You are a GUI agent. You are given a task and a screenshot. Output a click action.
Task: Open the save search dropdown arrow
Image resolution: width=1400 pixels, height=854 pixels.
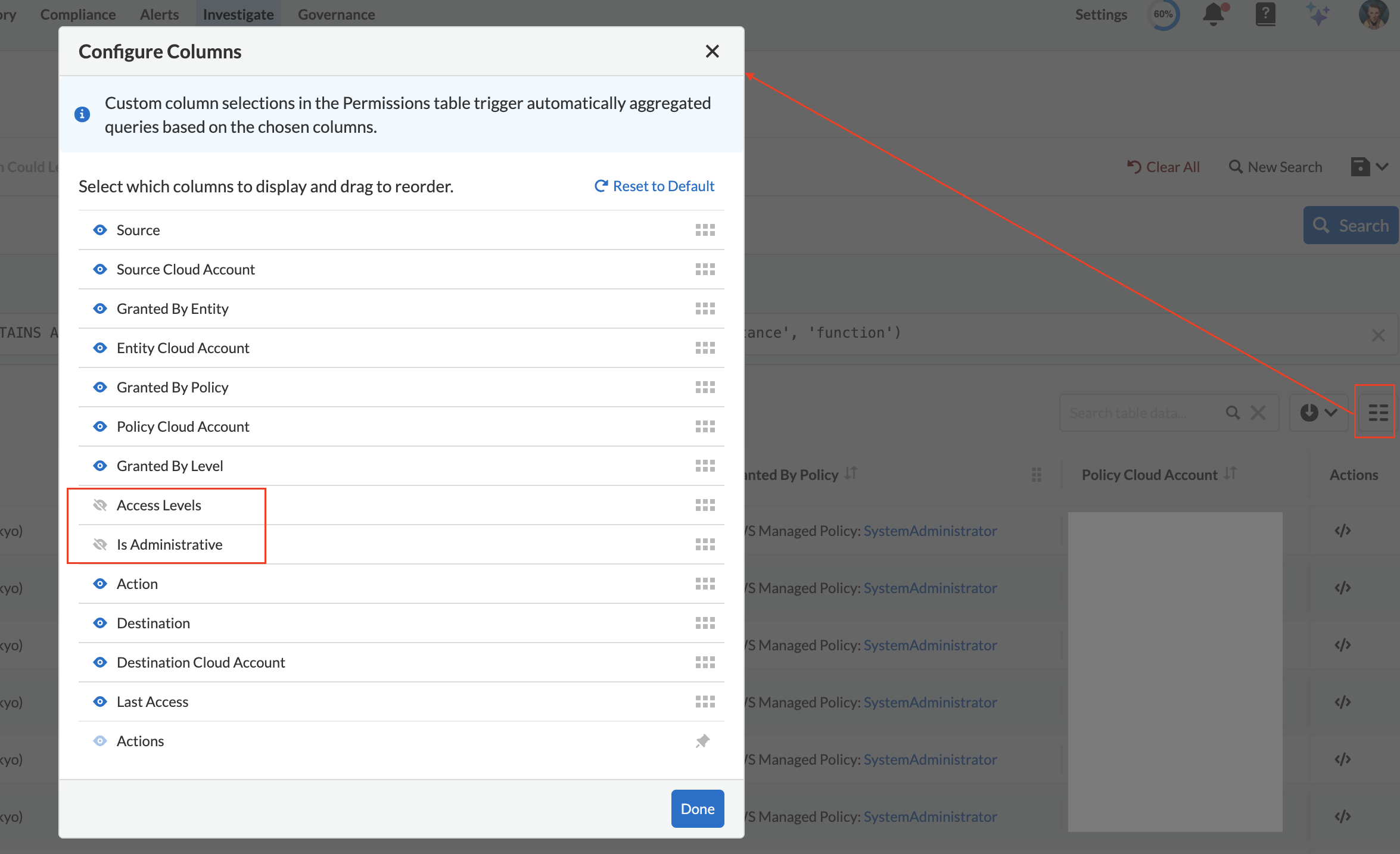1383,167
